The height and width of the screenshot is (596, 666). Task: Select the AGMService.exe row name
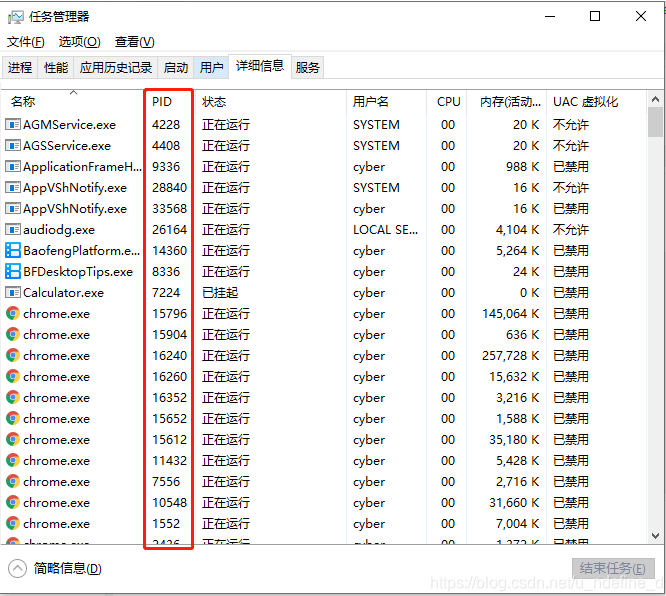click(69, 125)
